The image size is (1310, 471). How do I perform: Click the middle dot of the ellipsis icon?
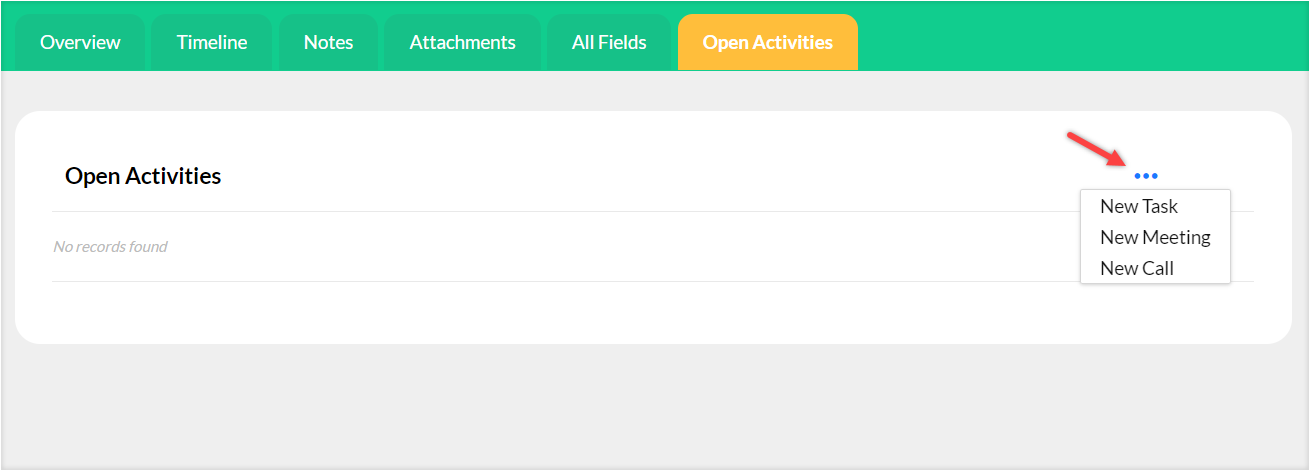[x=1146, y=176]
